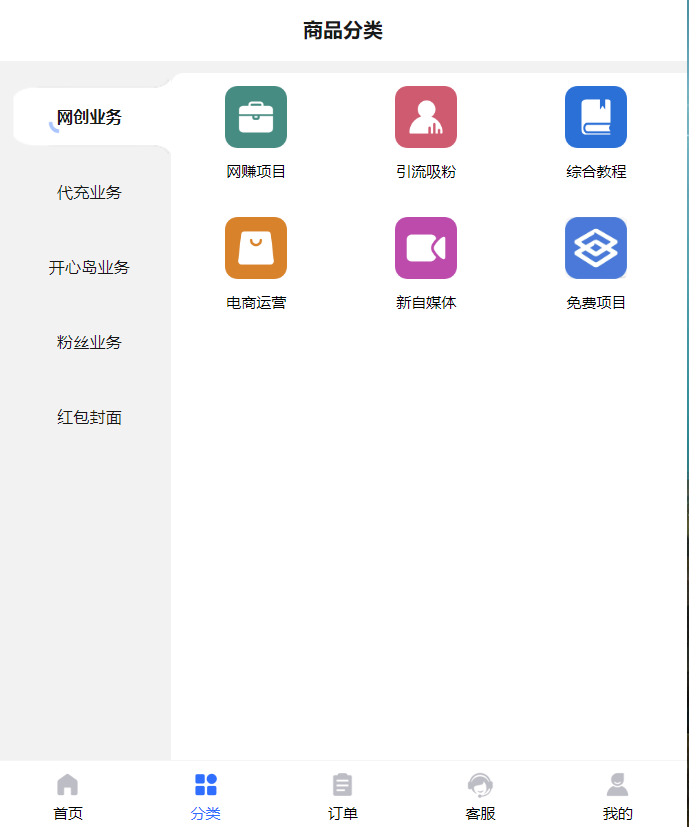
Task: Open the 网赚项目 briefcase icon
Action: click(x=256, y=117)
